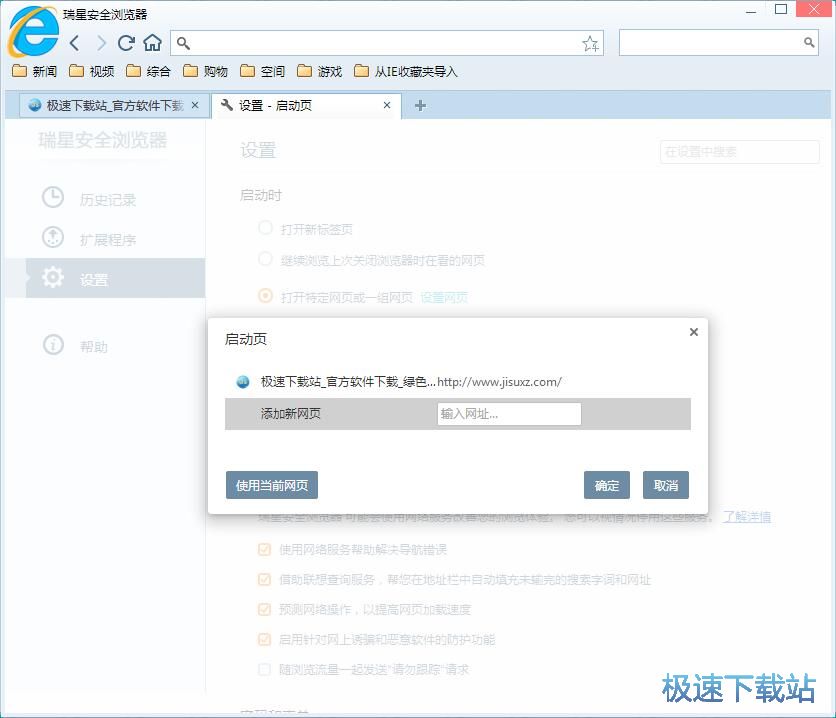Click the 了解详情 link
Image resolution: width=836 pixels, height=718 pixels.
tap(746, 517)
